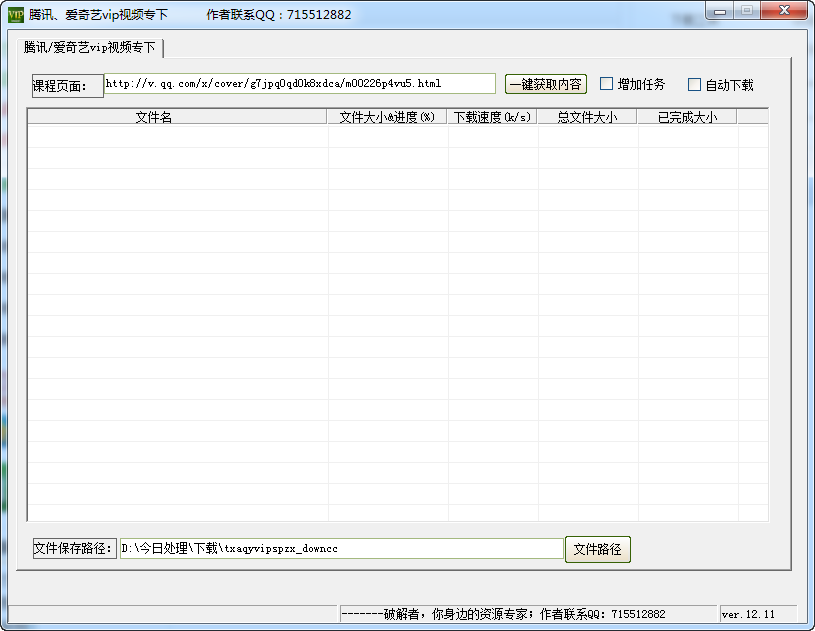Image resolution: width=815 pixels, height=631 pixels.
Task: Open the 文件路径 browse button
Action: click(x=597, y=549)
